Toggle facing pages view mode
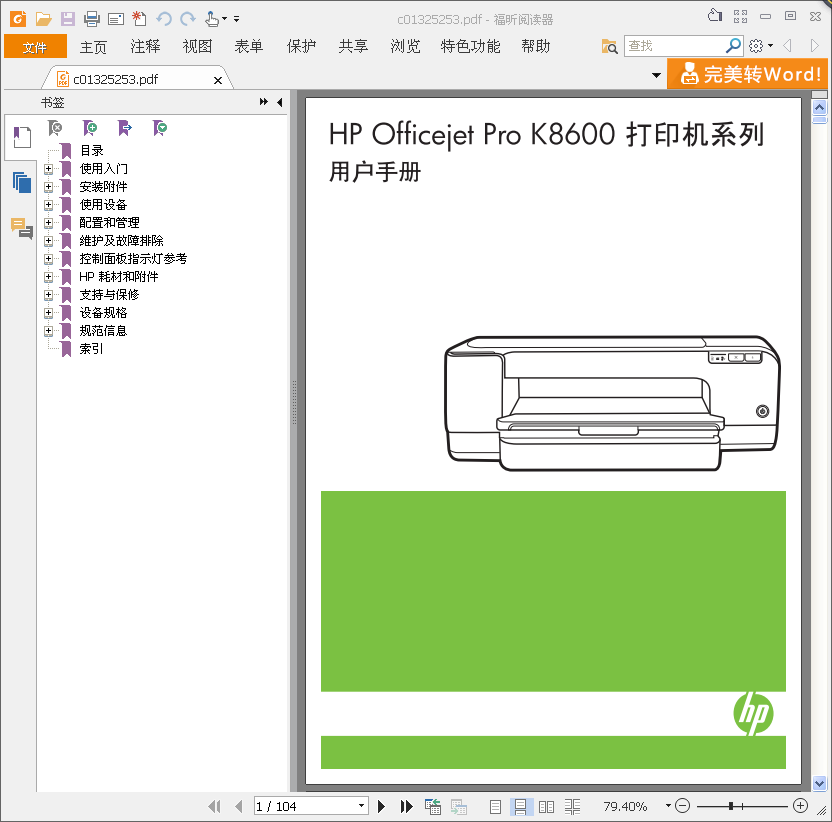The image size is (832, 822). coord(546,807)
